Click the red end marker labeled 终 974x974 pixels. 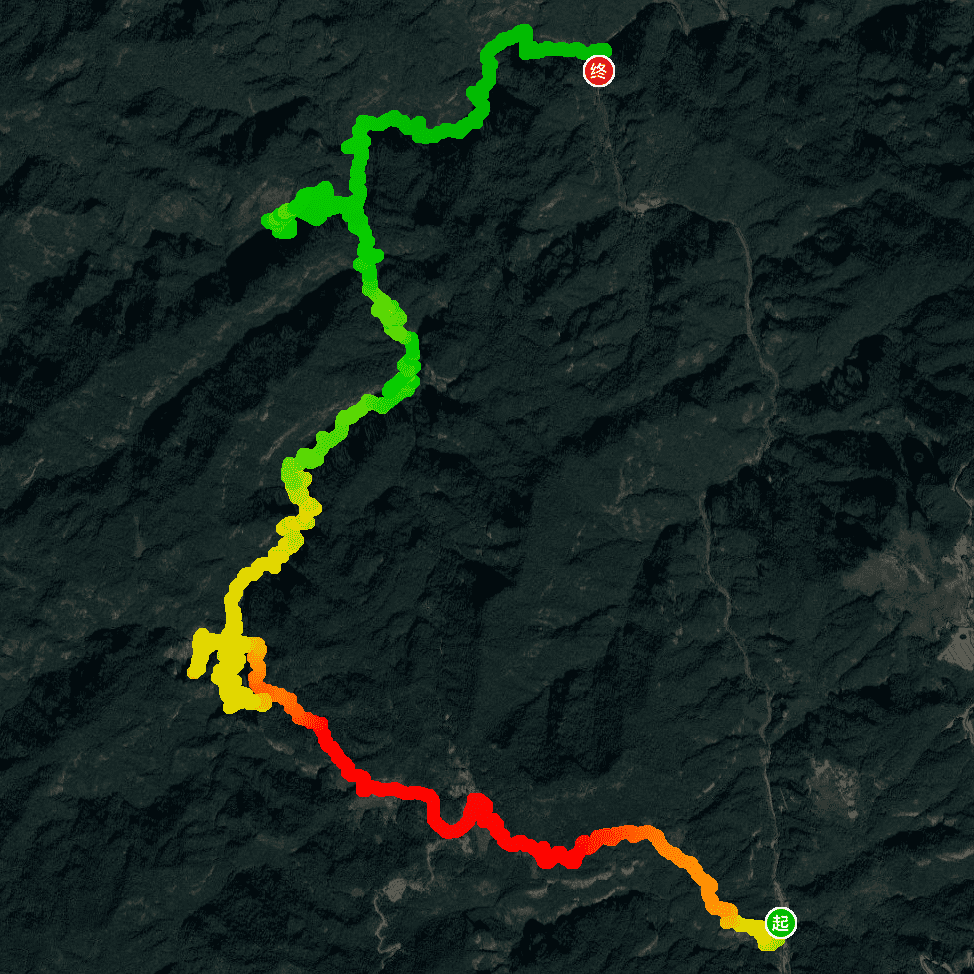pos(599,71)
